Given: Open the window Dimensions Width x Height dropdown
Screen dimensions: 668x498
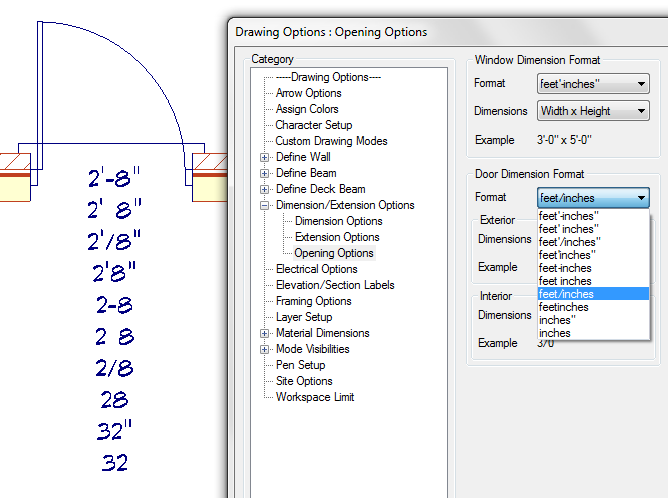Looking at the screenshot, I should pos(593,111).
